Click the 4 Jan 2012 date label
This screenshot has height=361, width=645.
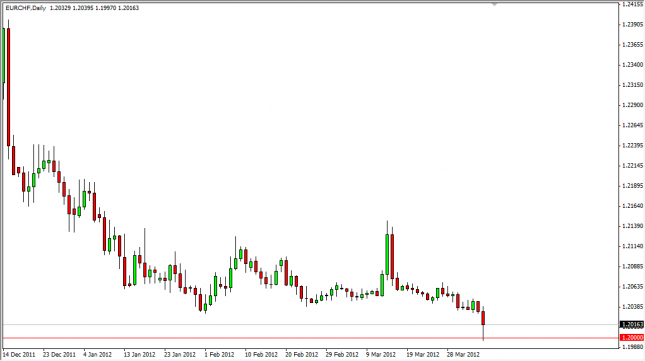97,354
